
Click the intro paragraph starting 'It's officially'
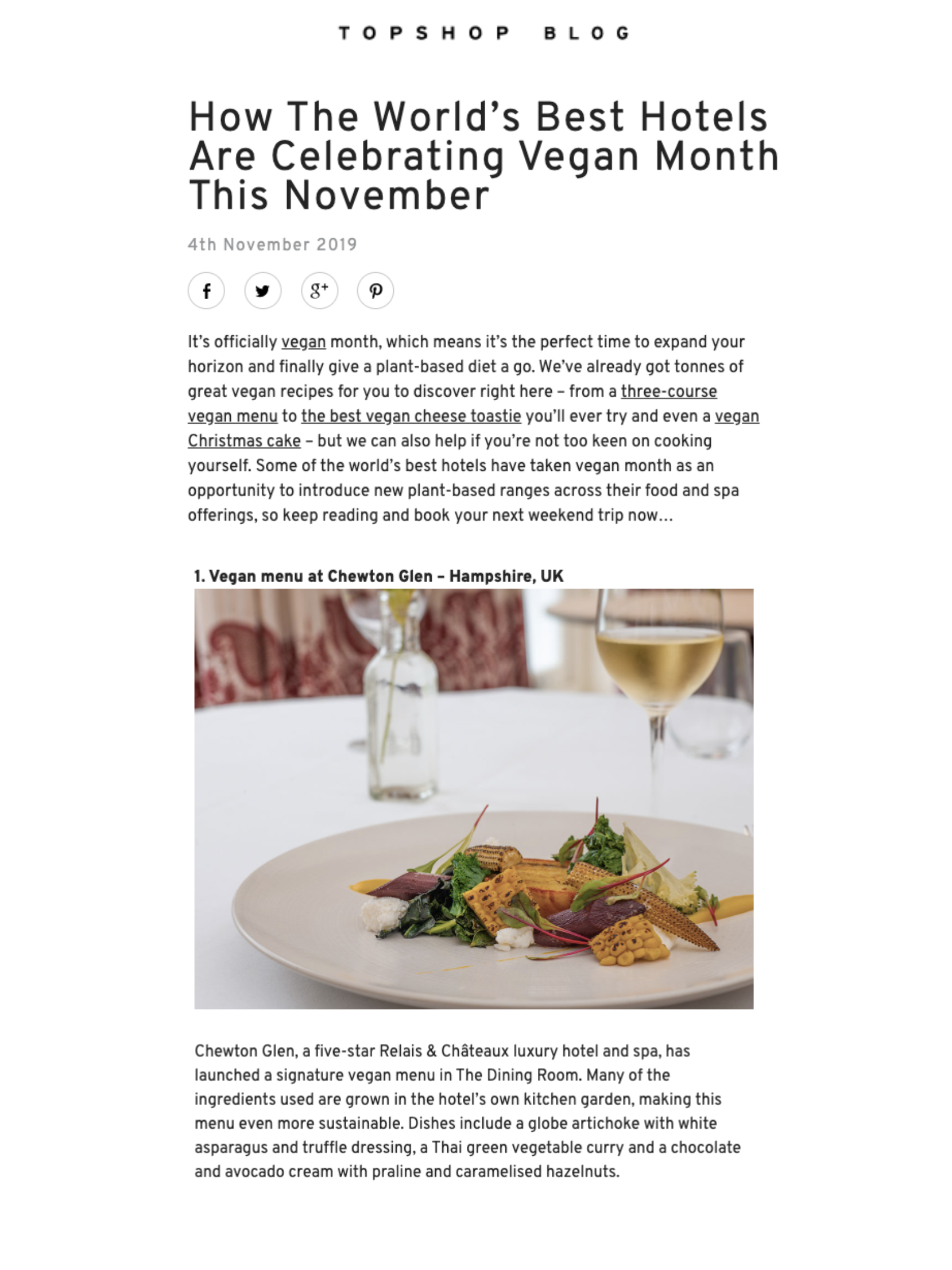[x=473, y=429]
